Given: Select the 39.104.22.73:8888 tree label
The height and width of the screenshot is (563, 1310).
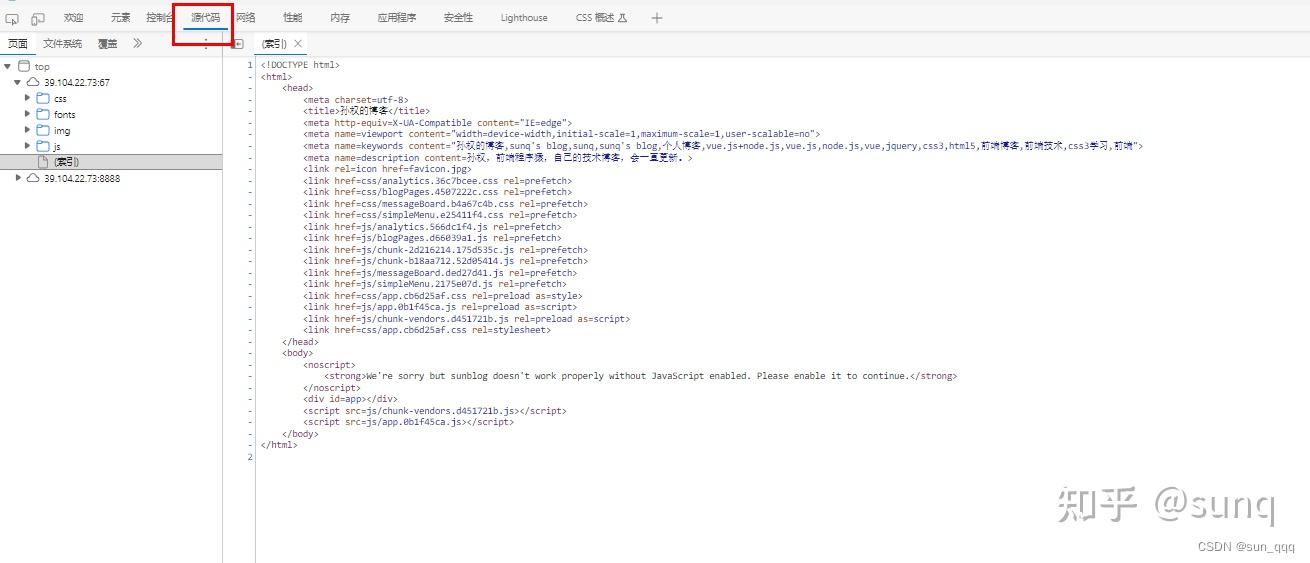Looking at the screenshot, I should [80, 178].
